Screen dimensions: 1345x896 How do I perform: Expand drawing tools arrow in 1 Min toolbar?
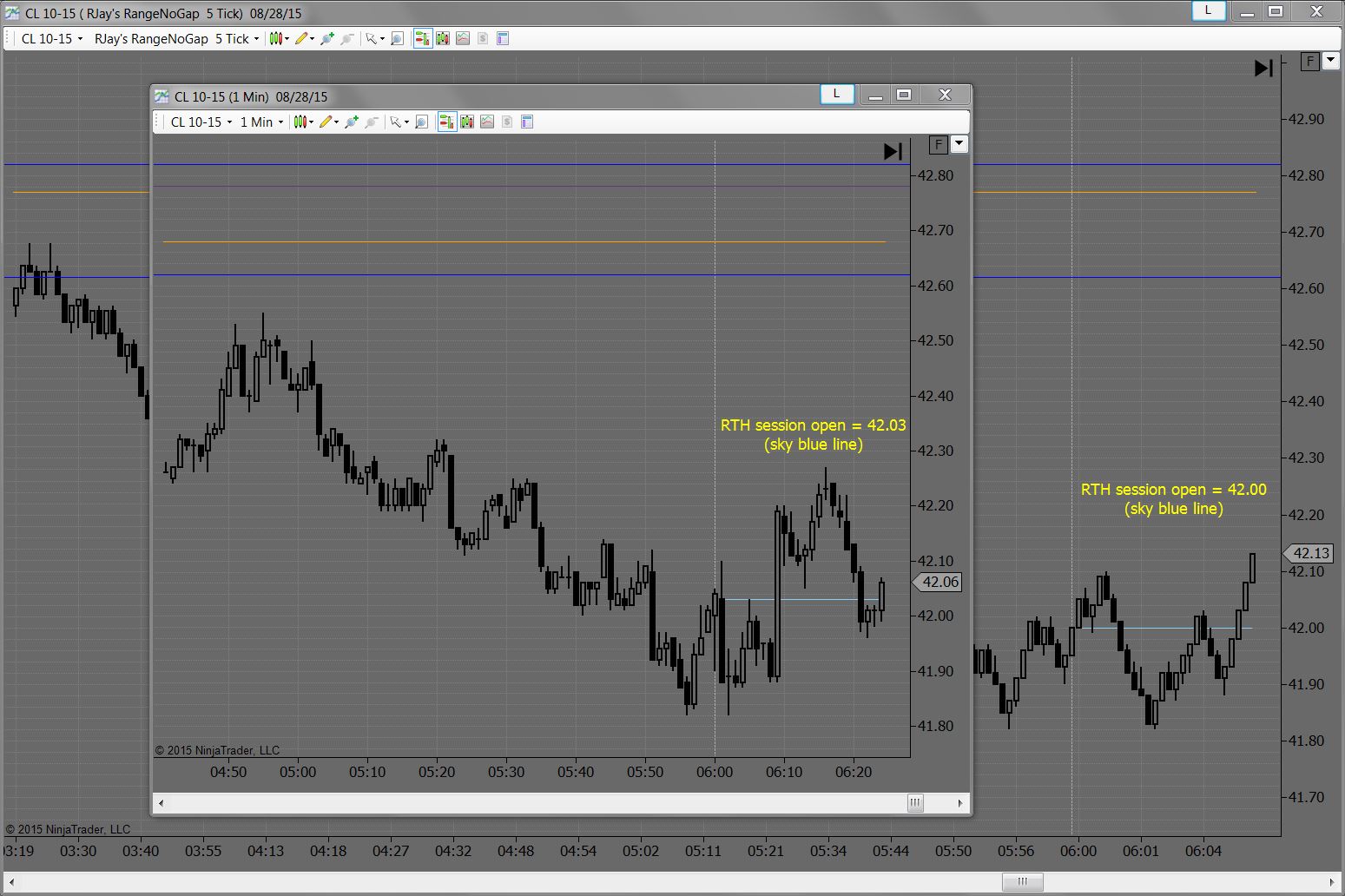coord(337,122)
